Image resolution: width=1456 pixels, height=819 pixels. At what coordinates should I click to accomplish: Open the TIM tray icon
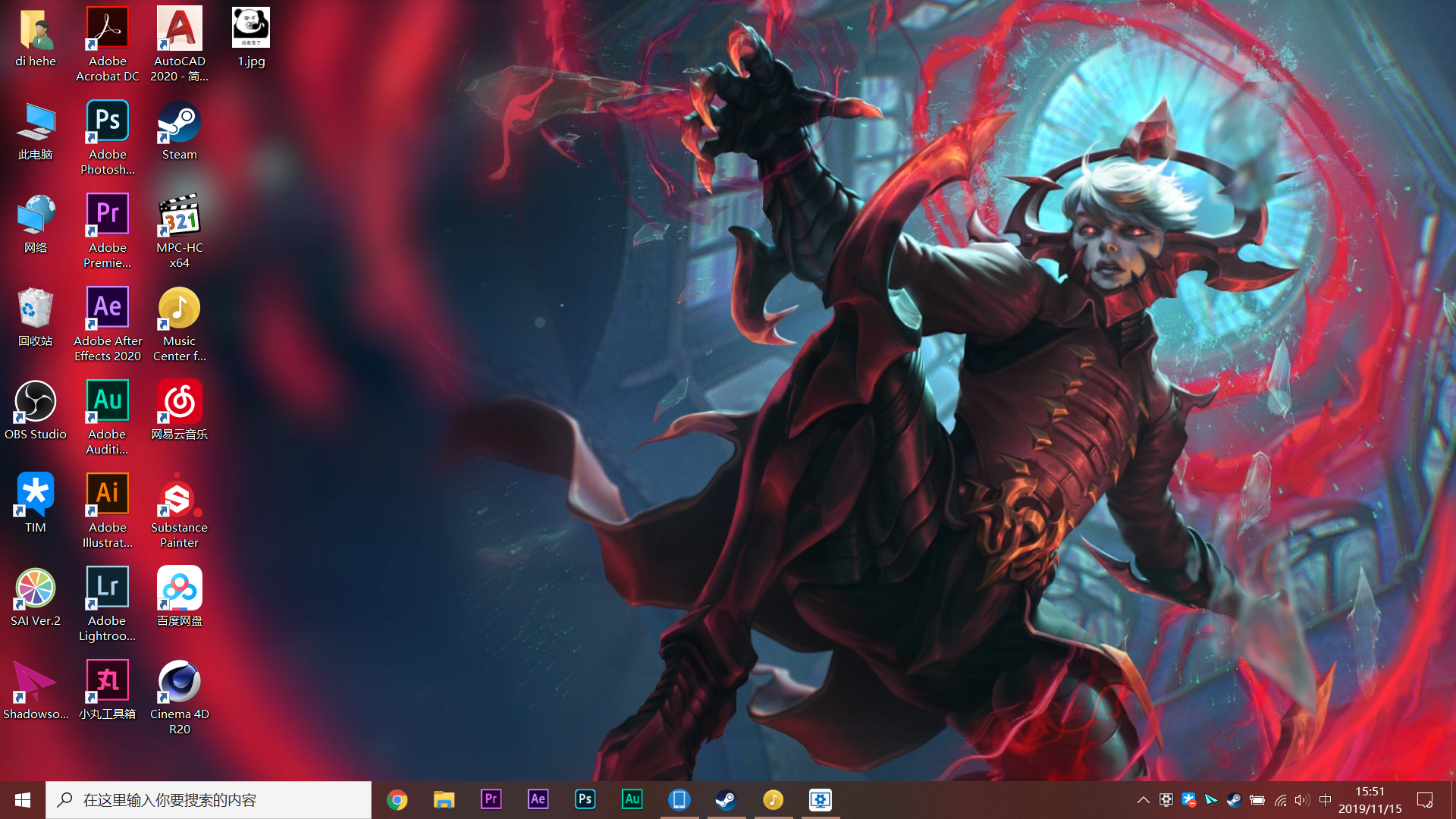[x=1188, y=800]
